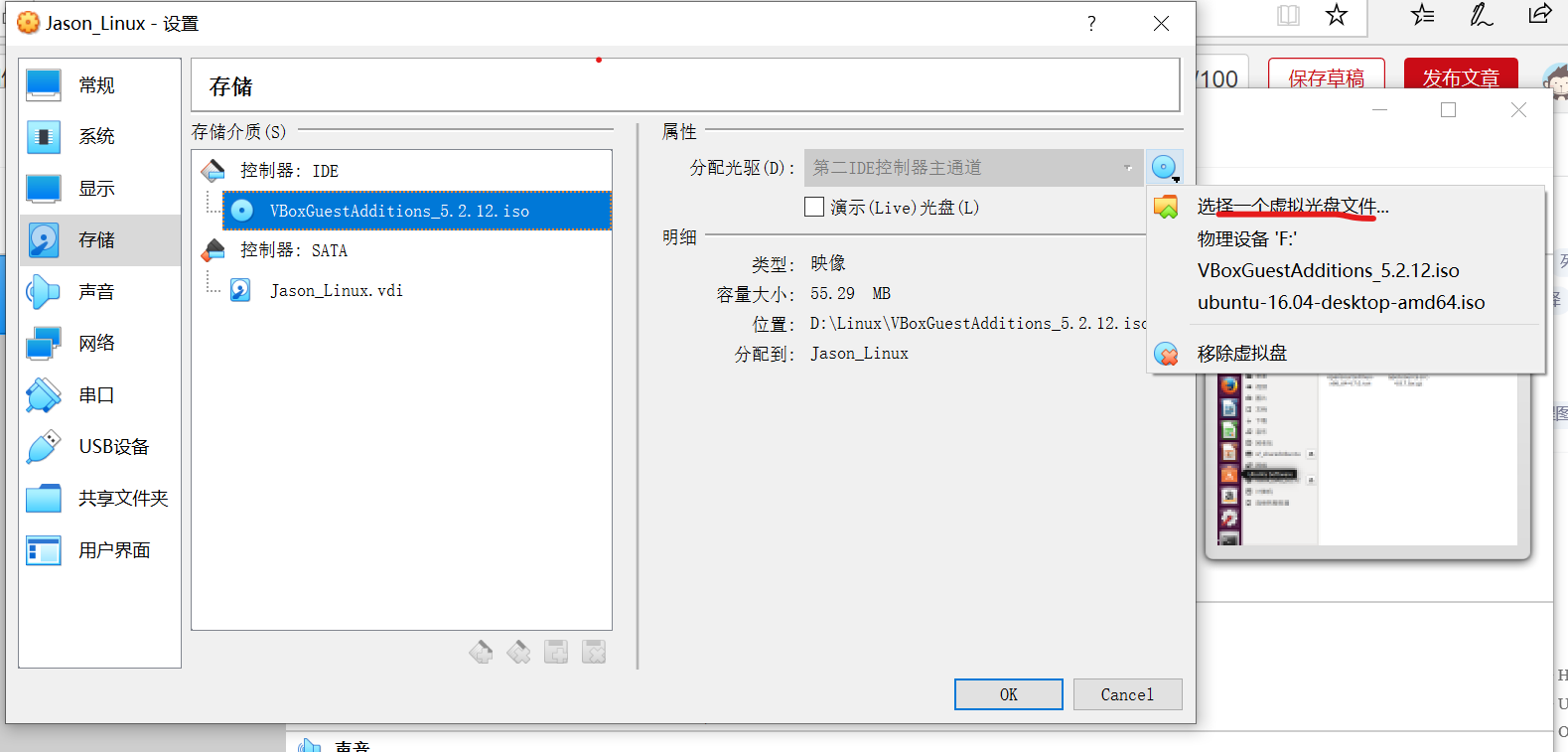This screenshot has height=752, width=1568.
Task: Open the 串口 (Serial ports) settings icon
Action: click(x=44, y=395)
